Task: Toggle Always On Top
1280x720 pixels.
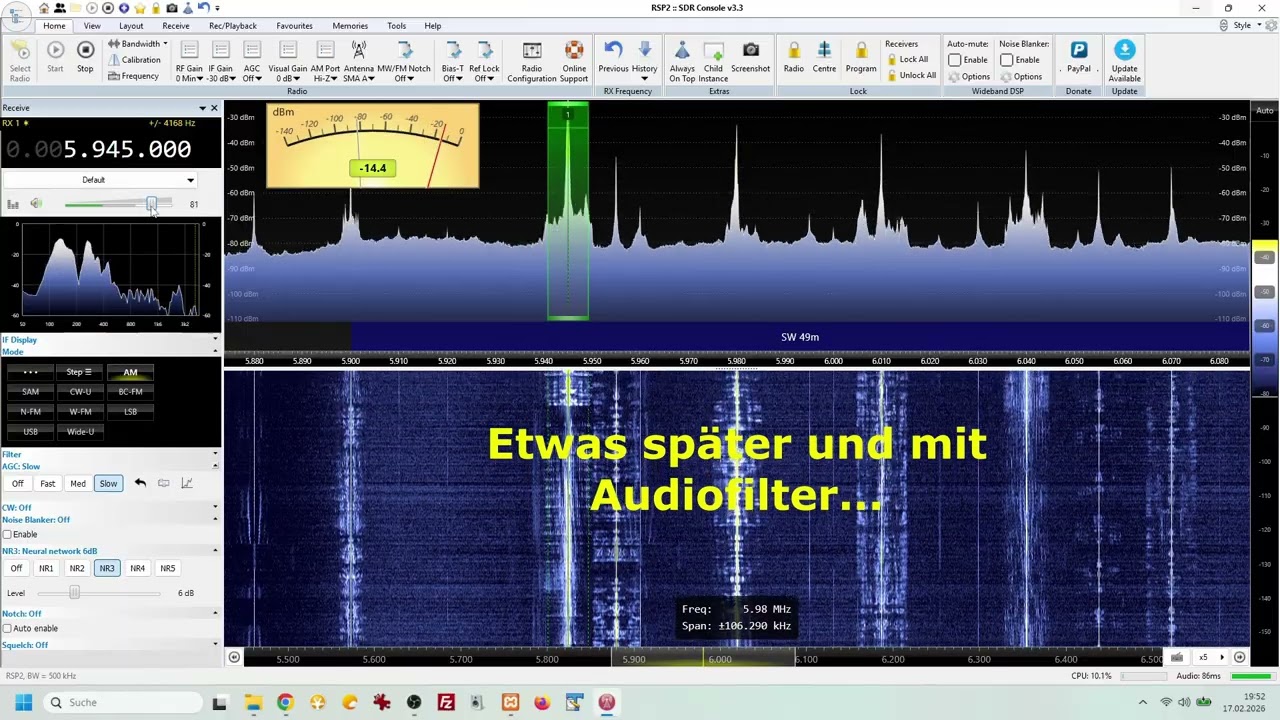Action: 682,62
